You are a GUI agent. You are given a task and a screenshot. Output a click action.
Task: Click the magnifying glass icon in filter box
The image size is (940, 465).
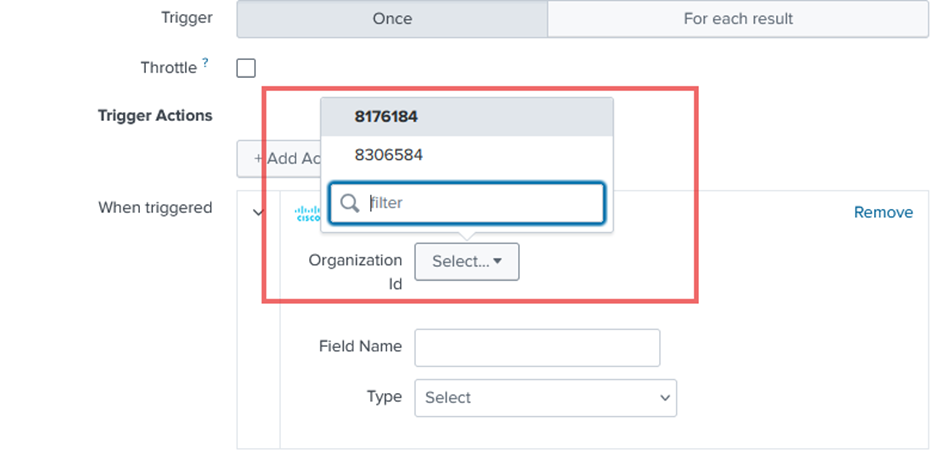(350, 203)
